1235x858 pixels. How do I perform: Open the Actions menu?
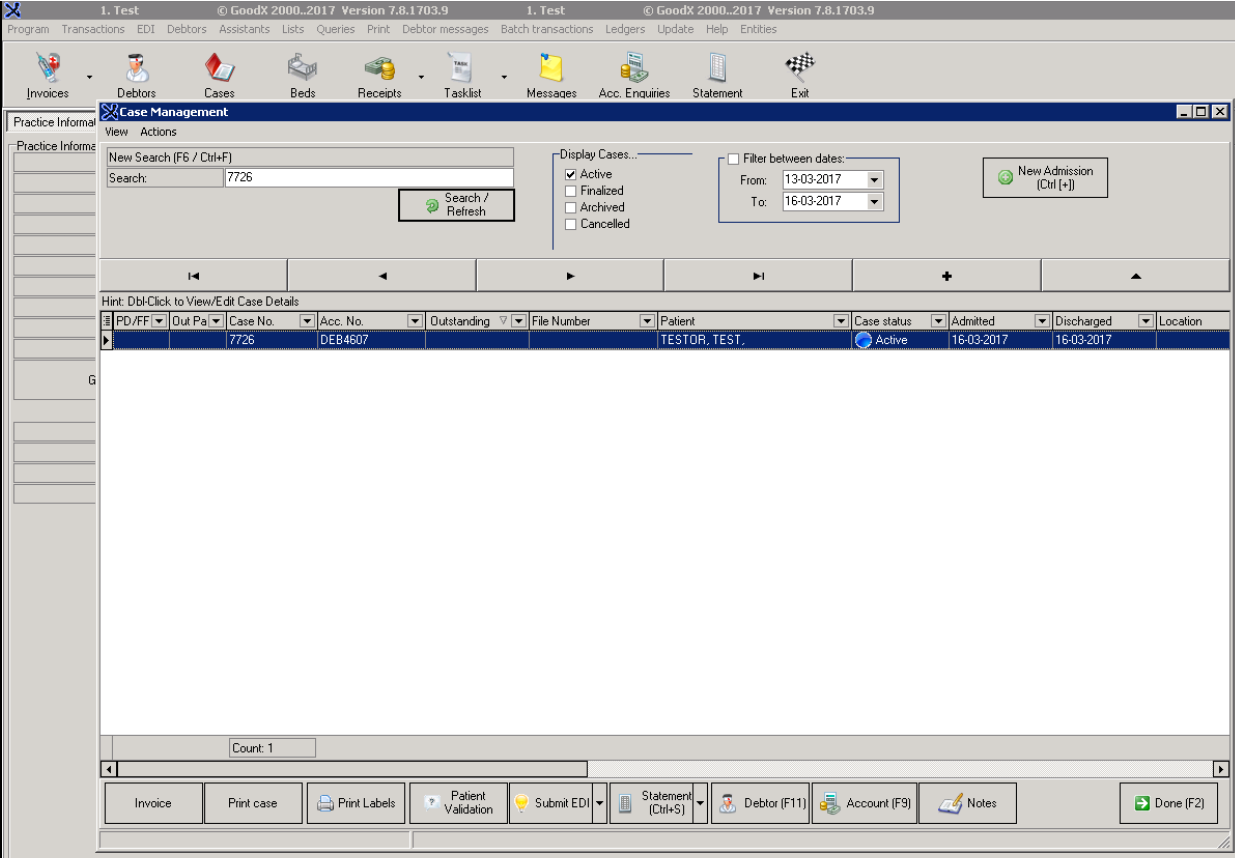(x=160, y=131)
